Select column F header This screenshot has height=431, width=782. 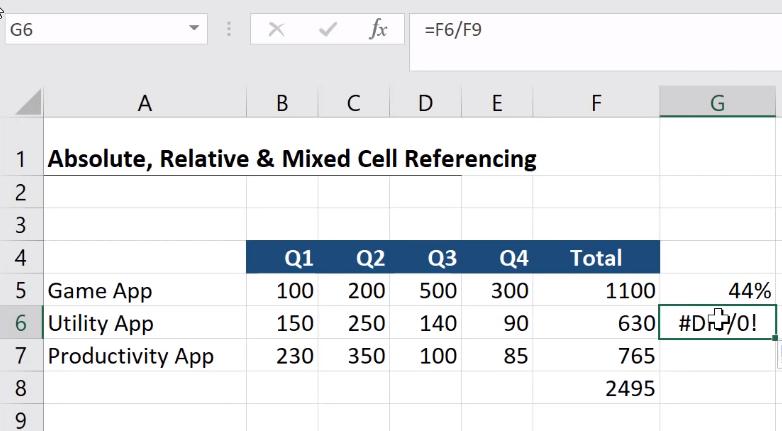click(596, 102)
